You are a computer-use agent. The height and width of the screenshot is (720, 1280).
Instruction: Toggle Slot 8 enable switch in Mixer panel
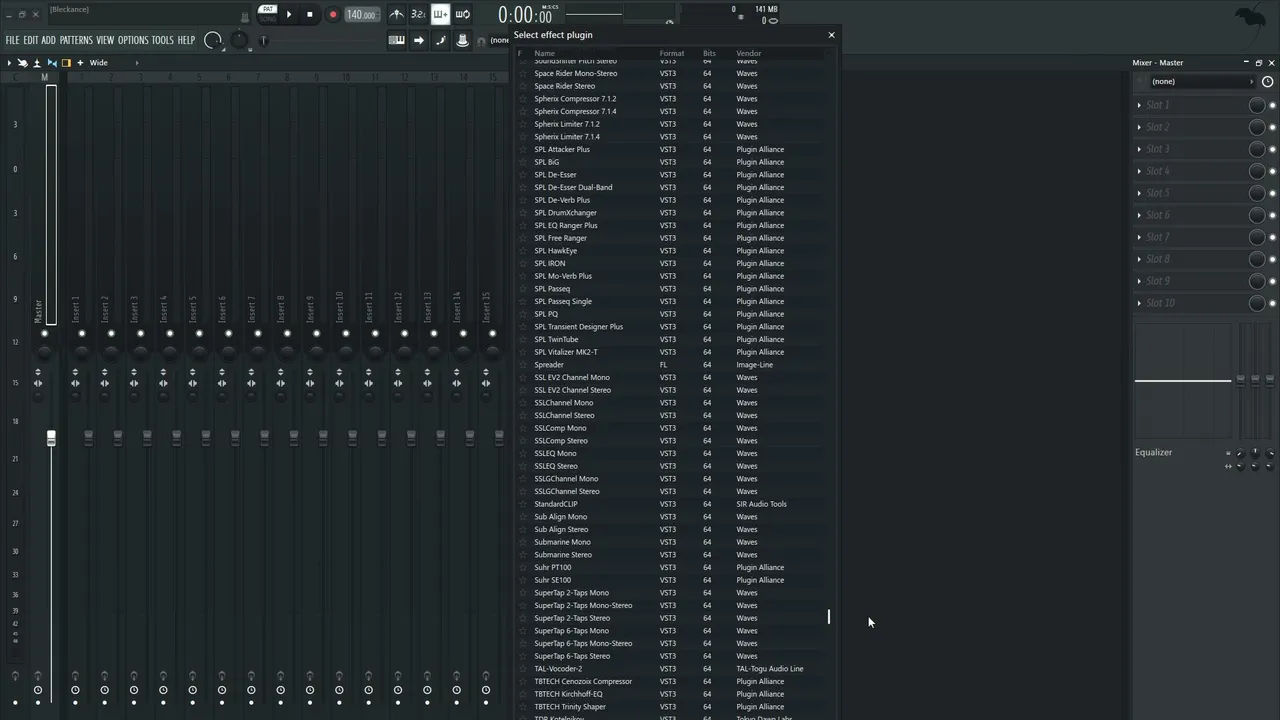[1272, 259]
